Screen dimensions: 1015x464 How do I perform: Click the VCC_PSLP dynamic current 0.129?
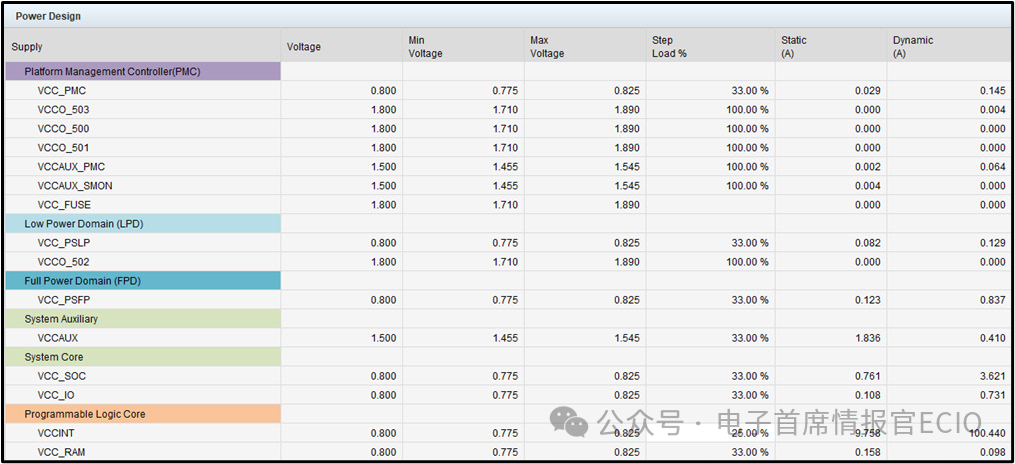[992, 243]
